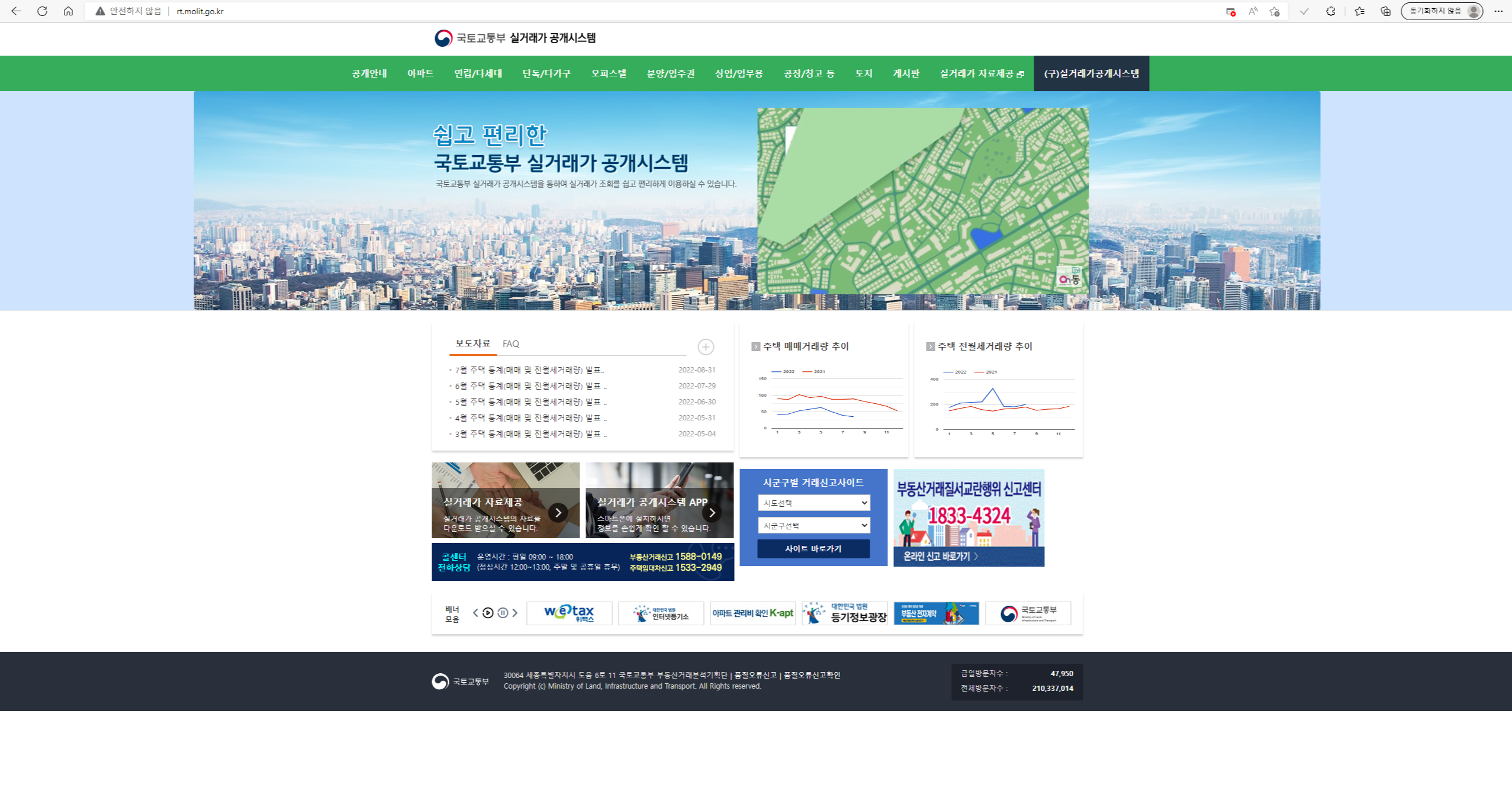The image size is (1512, 810).
Task: Click the arrow icon beside 주택 전월세거래량 추이
Action: click(x=929, y=346)
